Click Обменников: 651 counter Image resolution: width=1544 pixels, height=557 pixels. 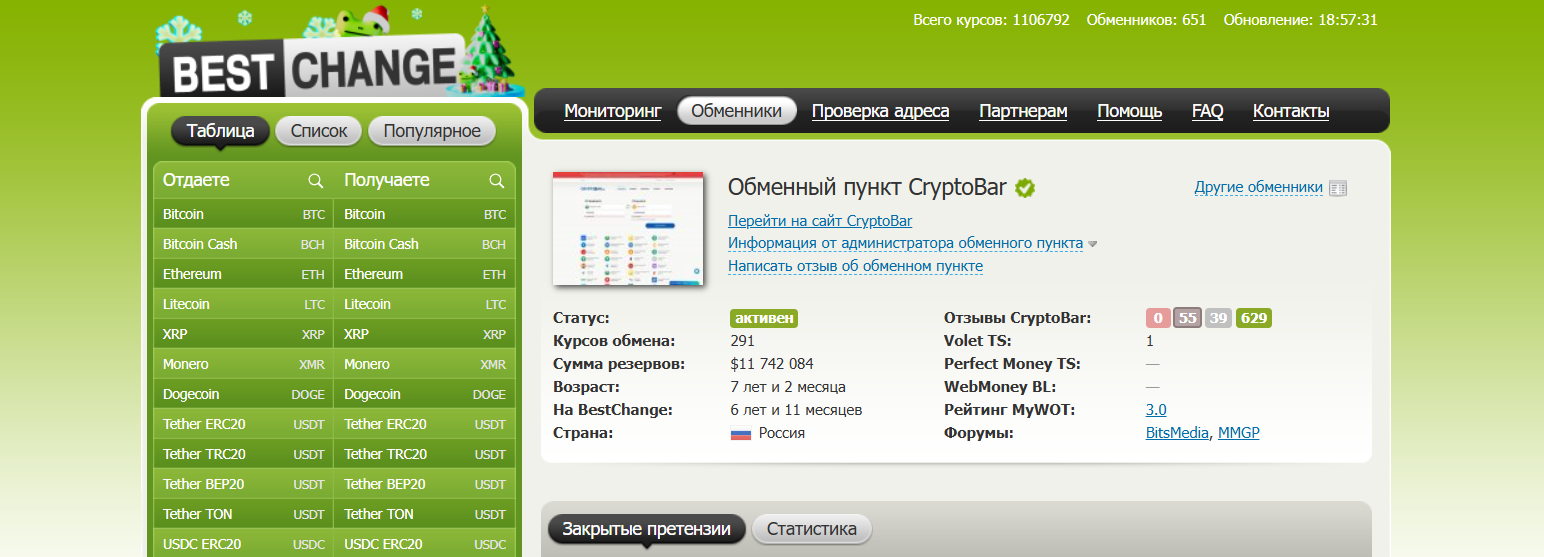tap(1146, 19)
